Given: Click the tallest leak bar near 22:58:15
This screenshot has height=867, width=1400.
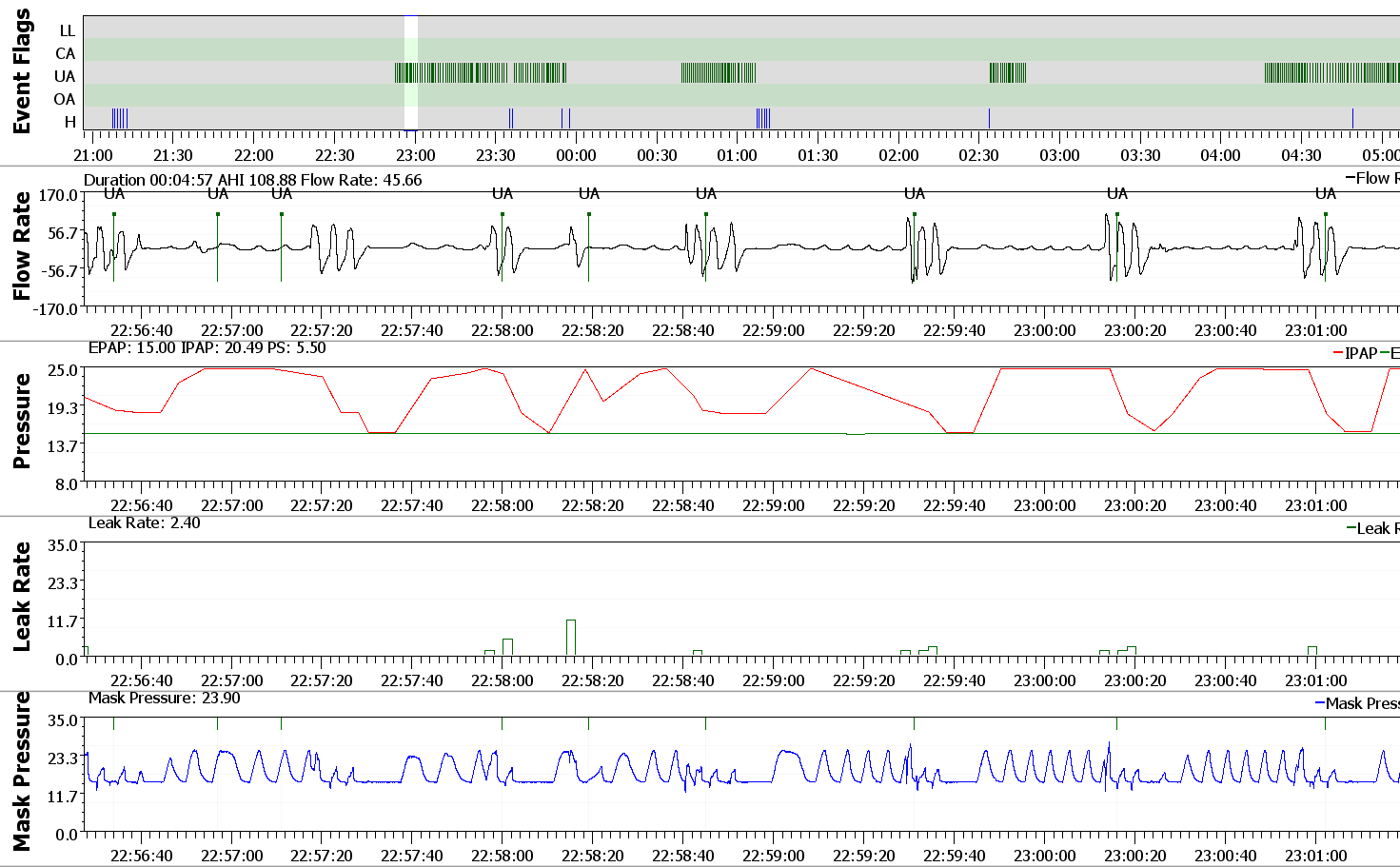Looking at the screenshot, I should click(x=571, y=638).
